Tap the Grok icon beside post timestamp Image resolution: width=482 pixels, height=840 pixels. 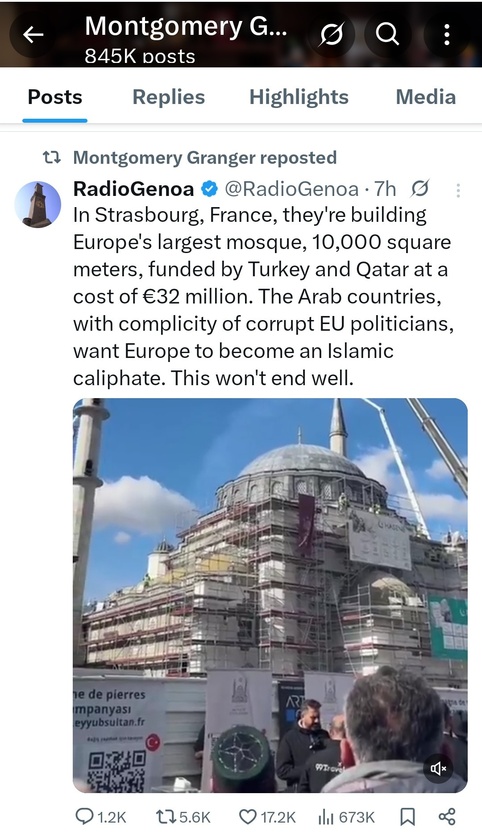coord(420,189)
